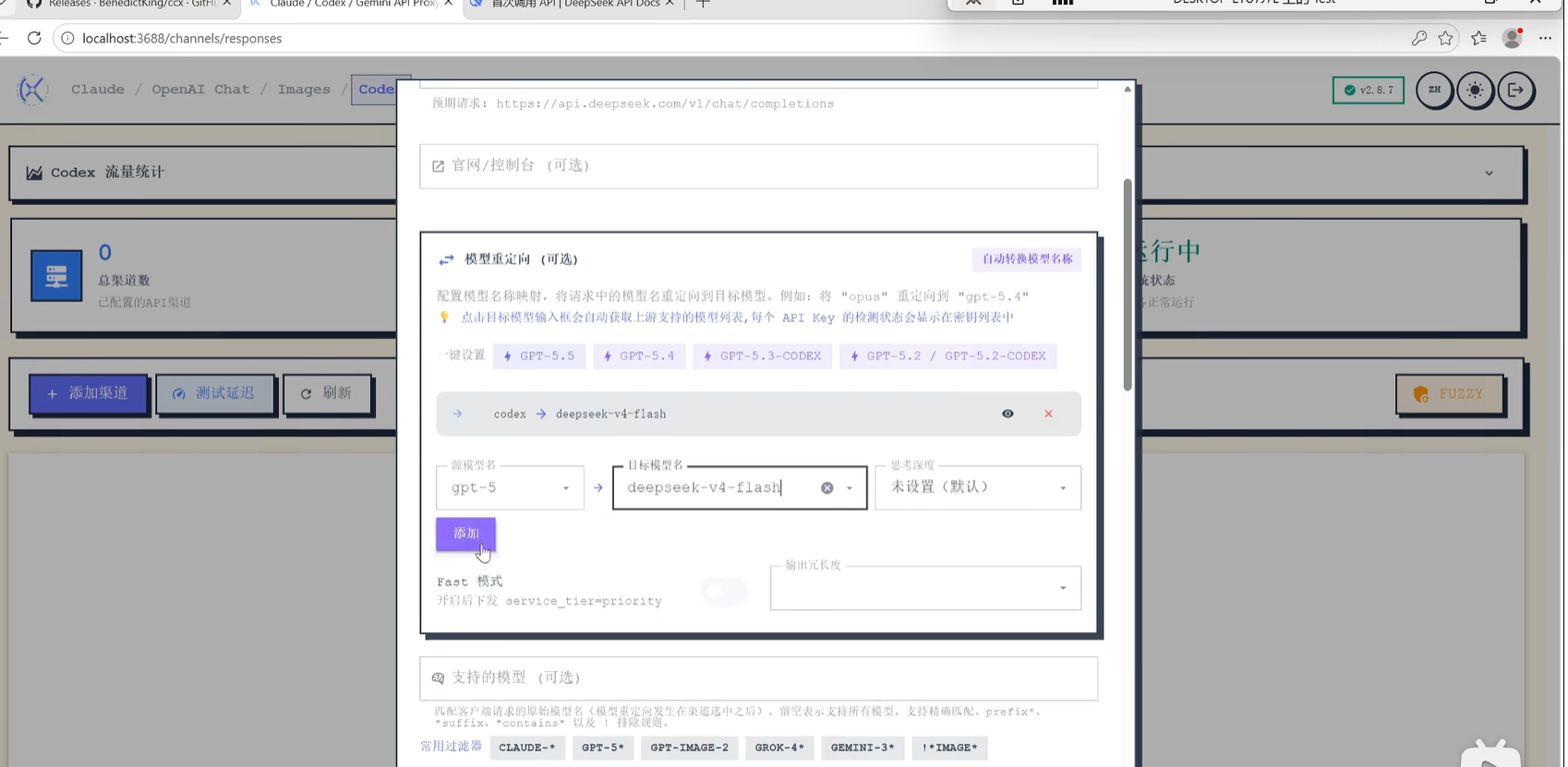Bookmark this page with the star icon
Screen dimensions: 1568x767
tap(1446, 38)
